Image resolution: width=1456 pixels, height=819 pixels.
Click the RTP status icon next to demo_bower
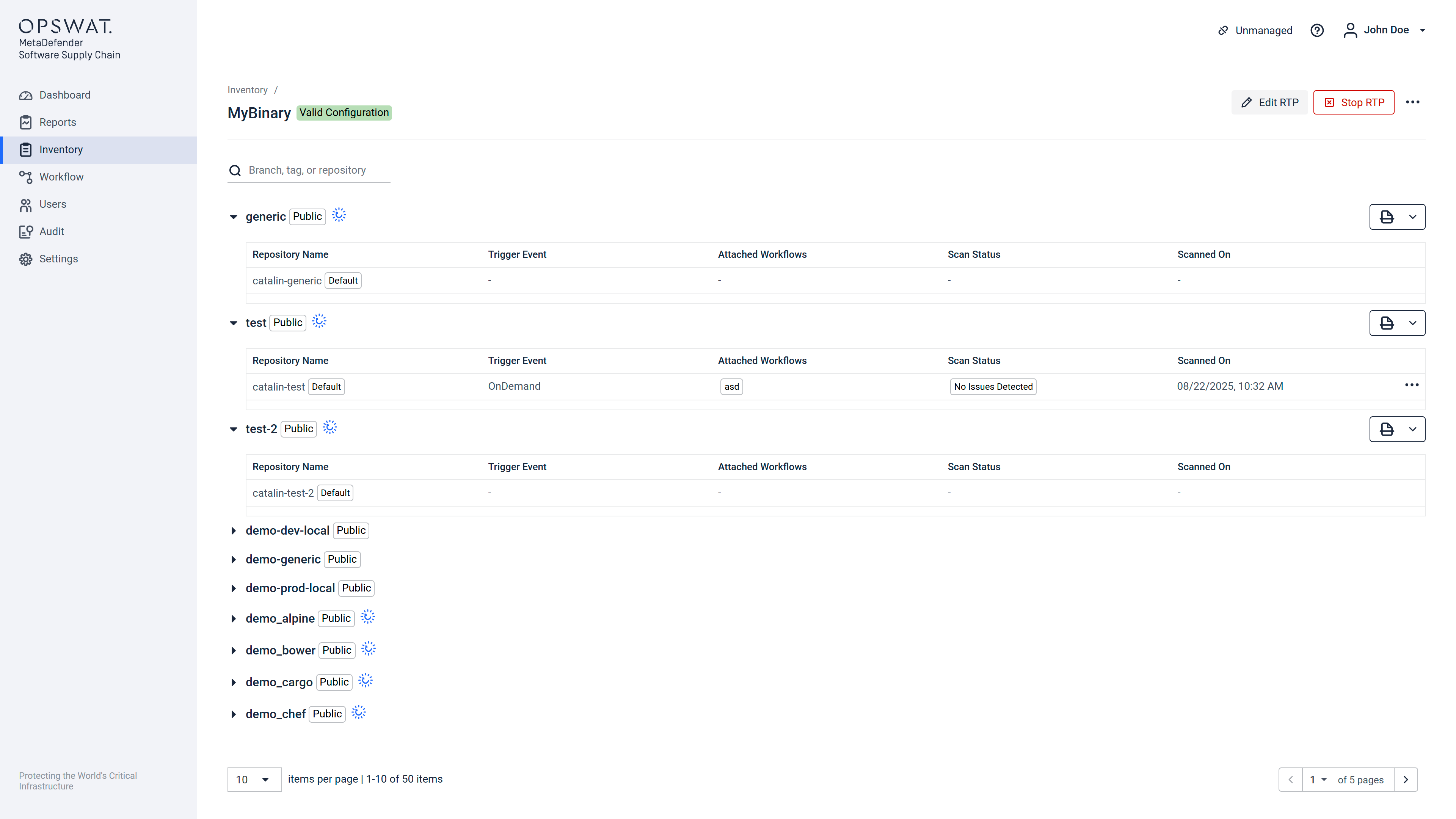tap(369, 649)
